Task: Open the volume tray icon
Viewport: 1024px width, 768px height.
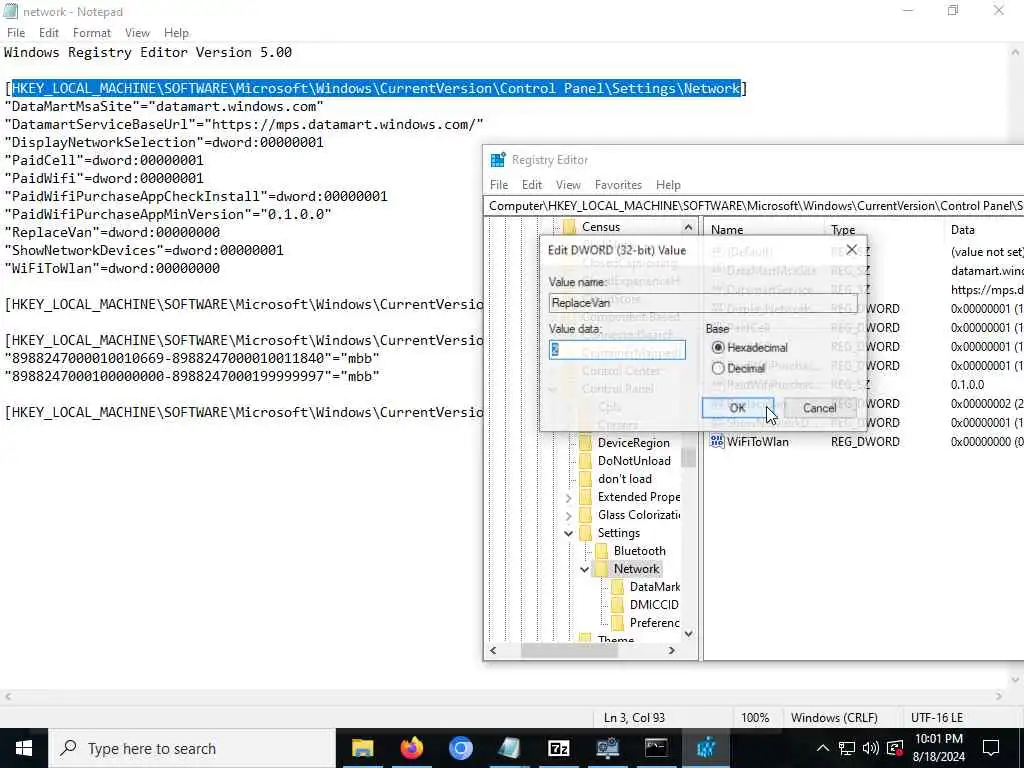Action: (871, 748)
